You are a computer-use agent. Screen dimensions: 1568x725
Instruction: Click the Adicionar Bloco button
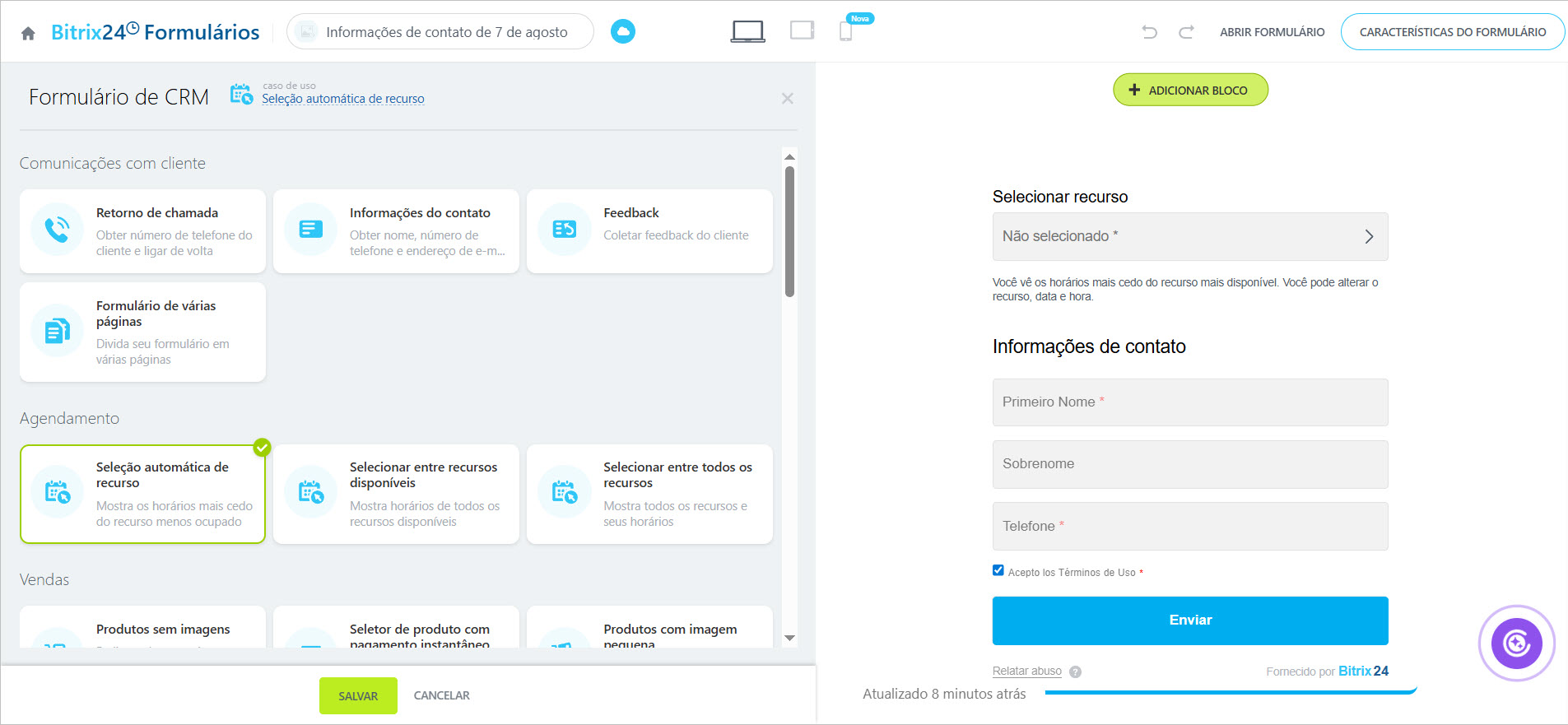[x=1190, y=90]
